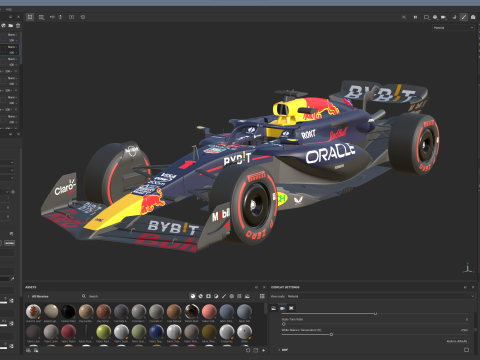The width and height of the screenshot is (480, 360).
Task: Select the highlighted pen icon at top right
Action: click(x=464, y=17)
